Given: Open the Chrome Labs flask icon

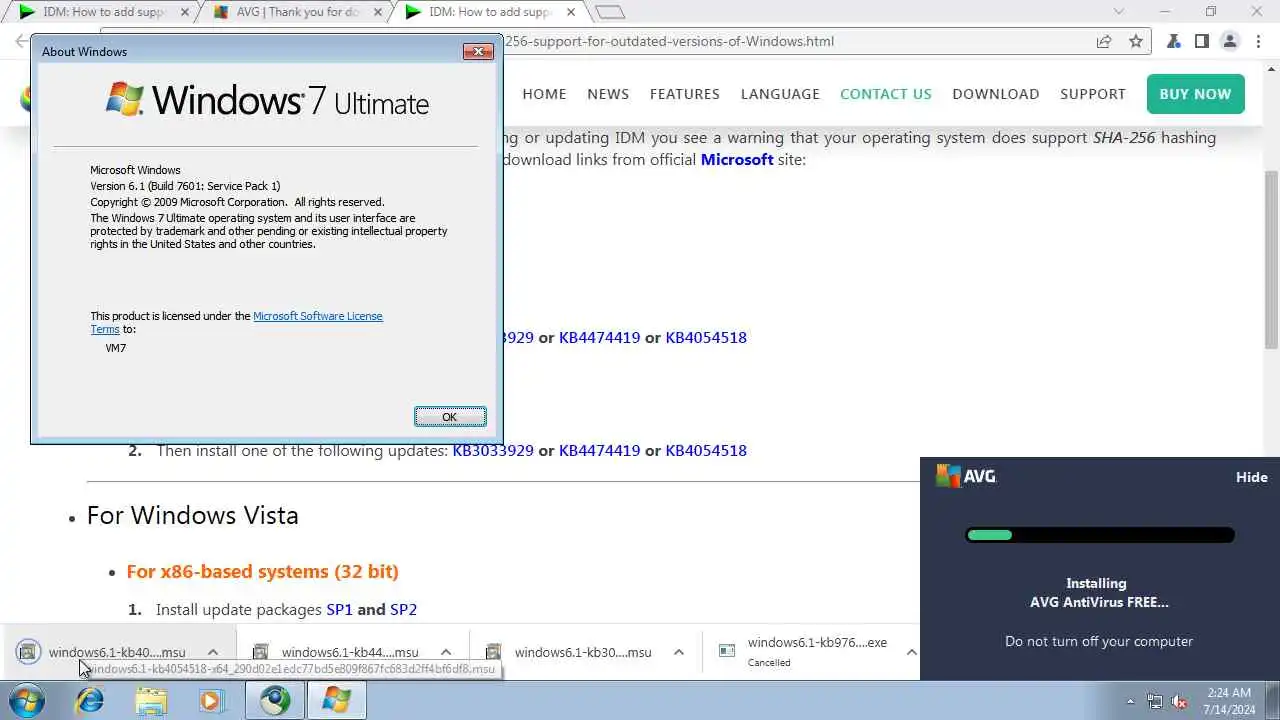Looking at the screenshot, I should [1175, 41].
